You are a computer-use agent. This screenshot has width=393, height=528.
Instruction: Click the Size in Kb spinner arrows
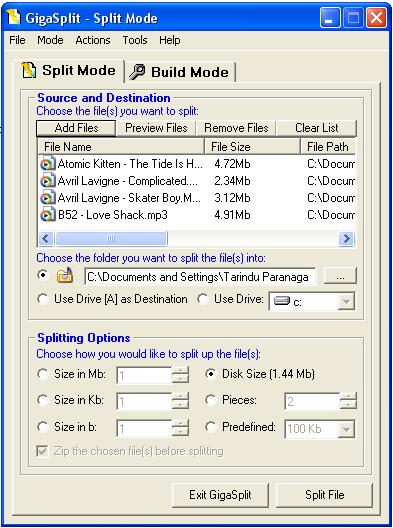[180, 401]
